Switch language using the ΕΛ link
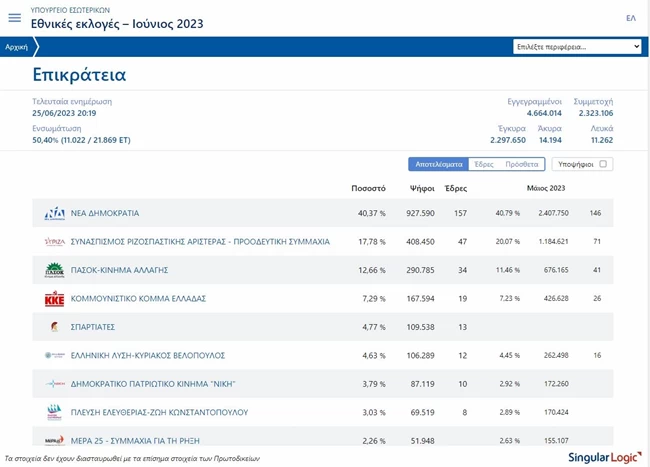This screenshot has height=467, width=650. 631,18
